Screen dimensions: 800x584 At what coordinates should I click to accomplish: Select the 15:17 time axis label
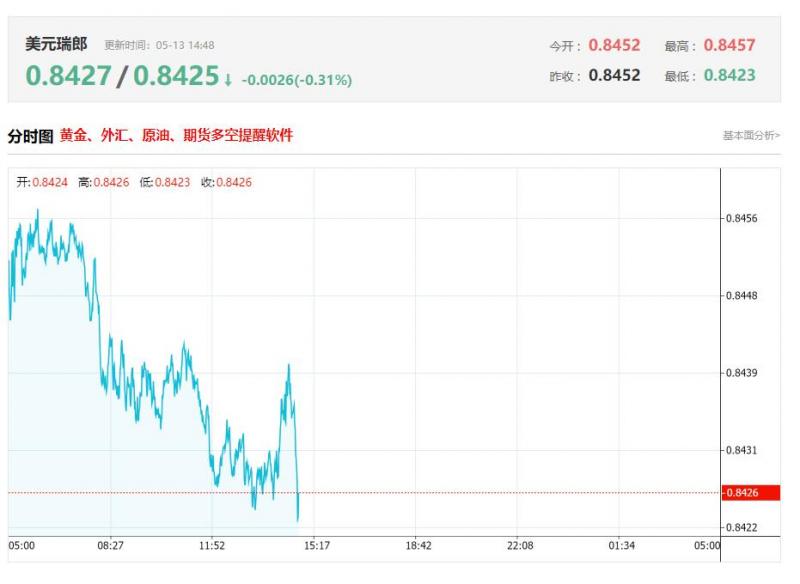317,546
